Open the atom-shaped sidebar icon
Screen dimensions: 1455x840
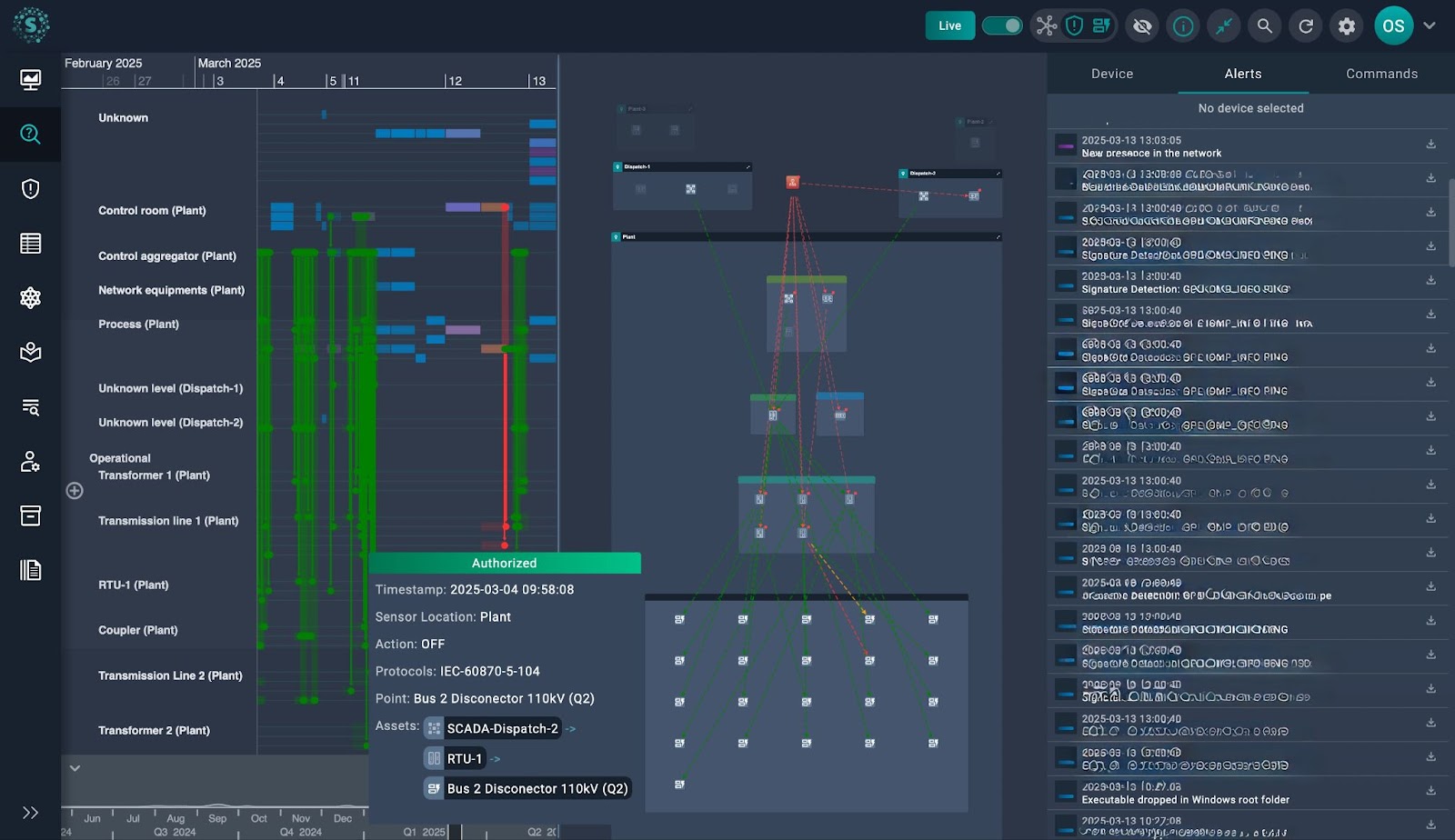[x=30, y=298]
